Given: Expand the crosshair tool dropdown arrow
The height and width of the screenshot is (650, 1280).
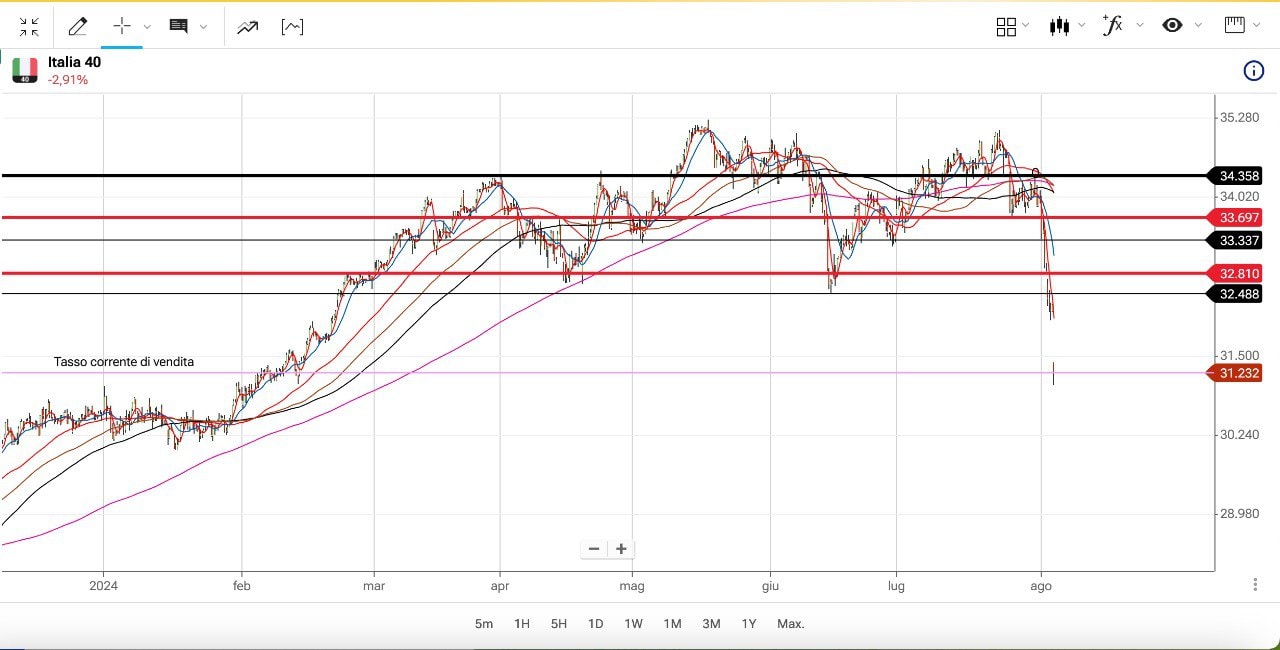Looking at the screenshot, I should [147, 27].
